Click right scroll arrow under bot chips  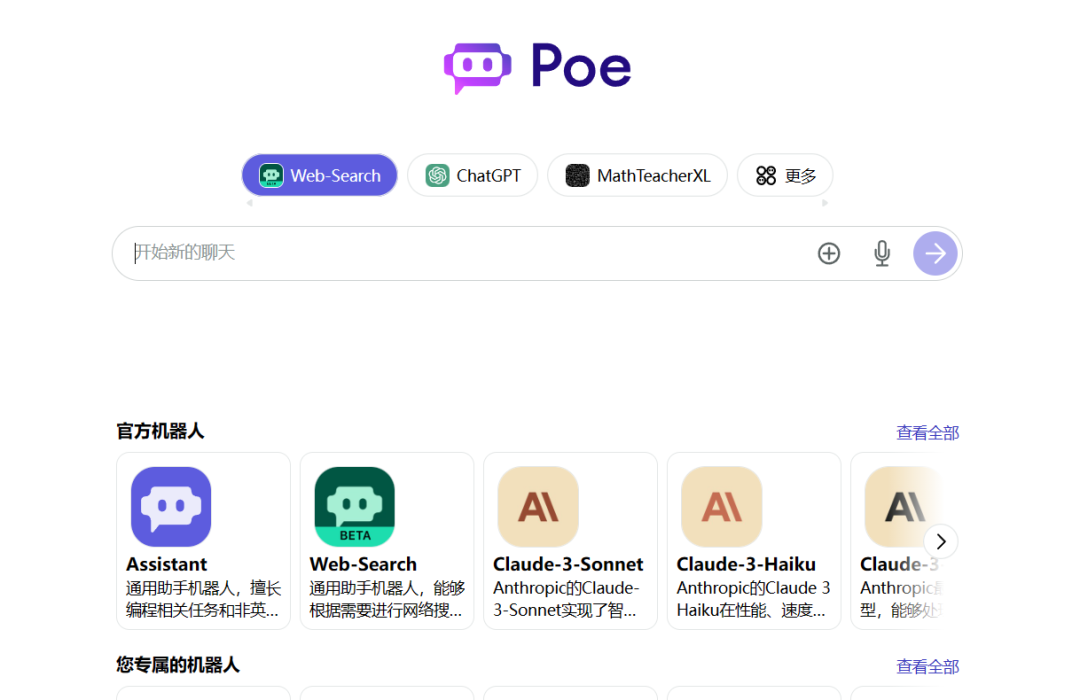click(x=824, y=203)
